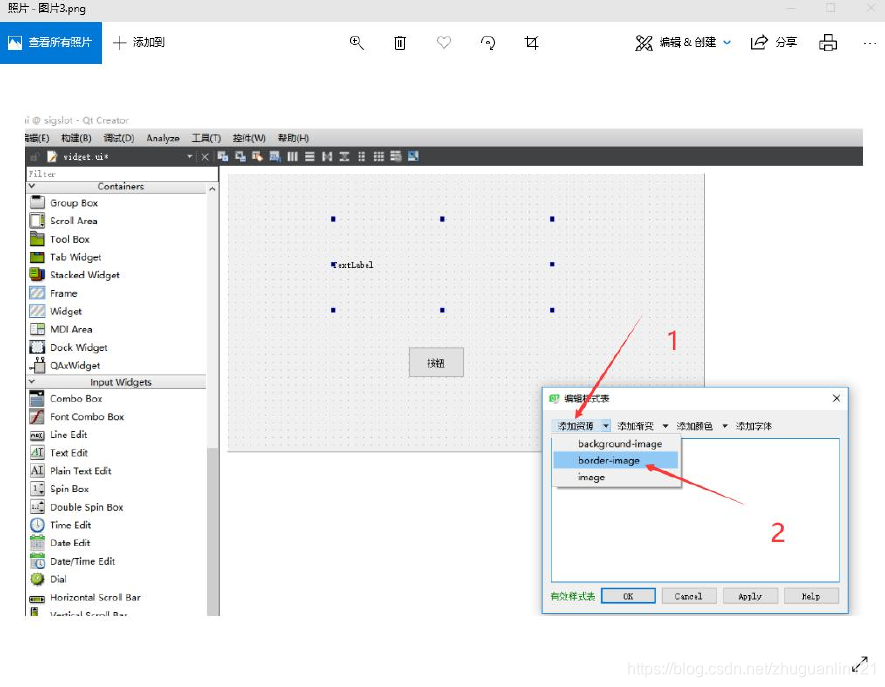Viewport: 885px width, 687px height.
Task: Click Lay Out Vertically icon
Action: pos(310,156)
